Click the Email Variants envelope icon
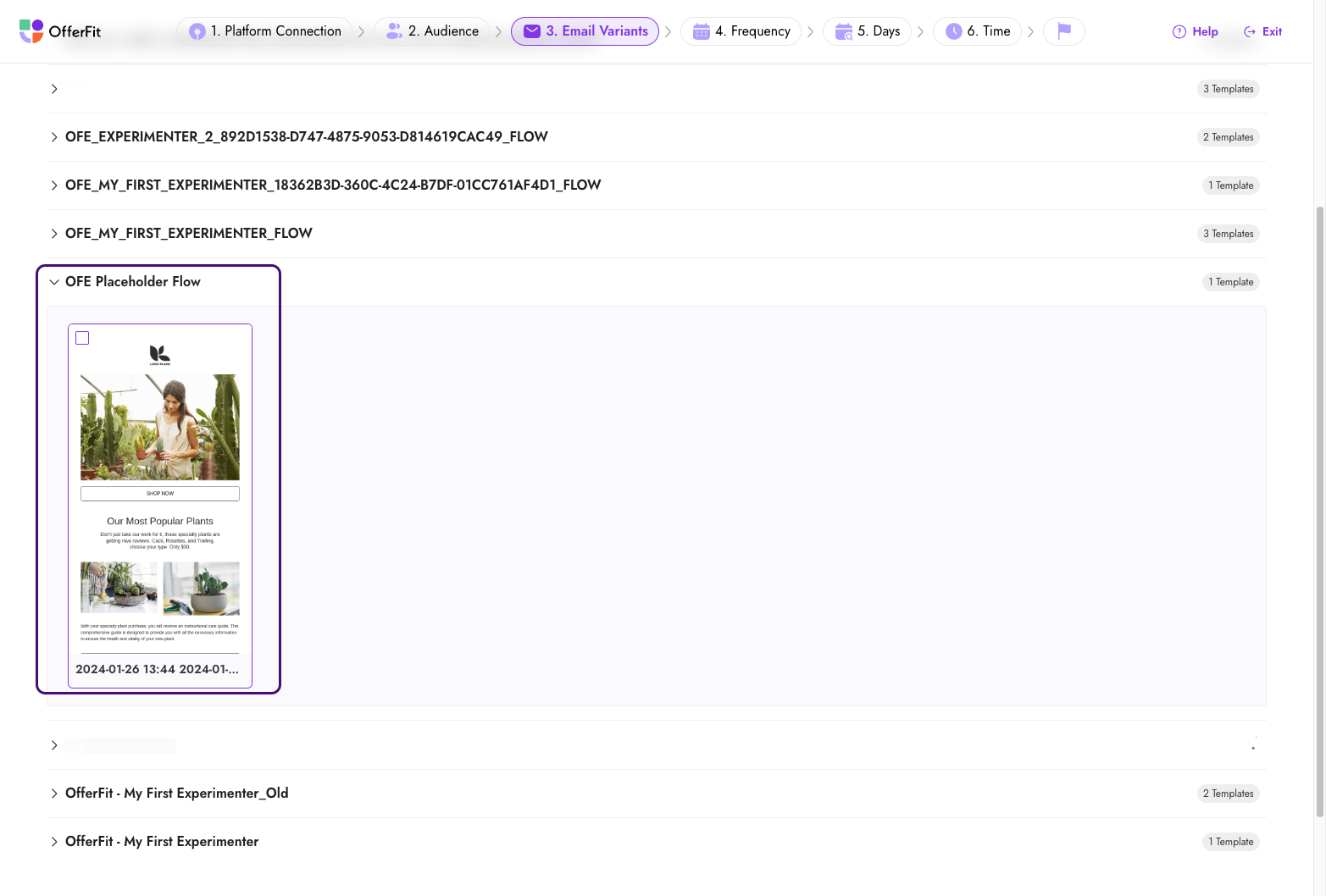 point(531,30)
